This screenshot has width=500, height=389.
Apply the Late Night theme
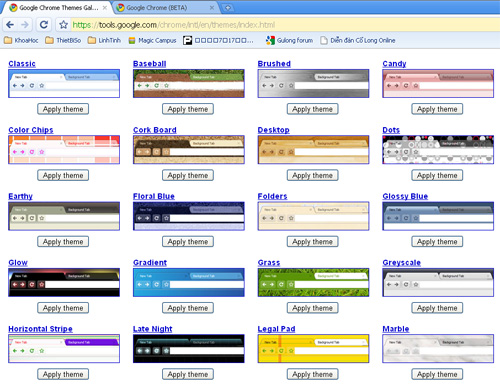click(188, 374)
